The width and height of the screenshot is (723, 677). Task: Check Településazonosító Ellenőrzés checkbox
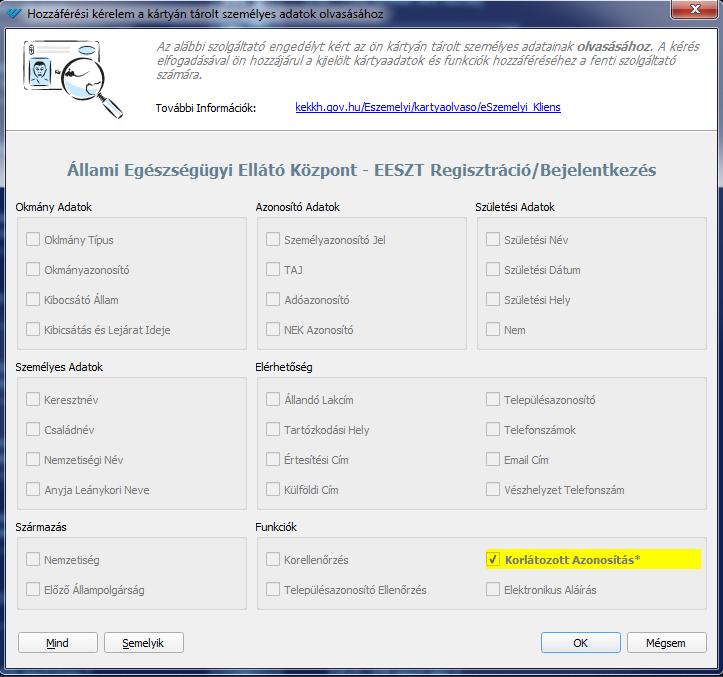click(273, 589)
